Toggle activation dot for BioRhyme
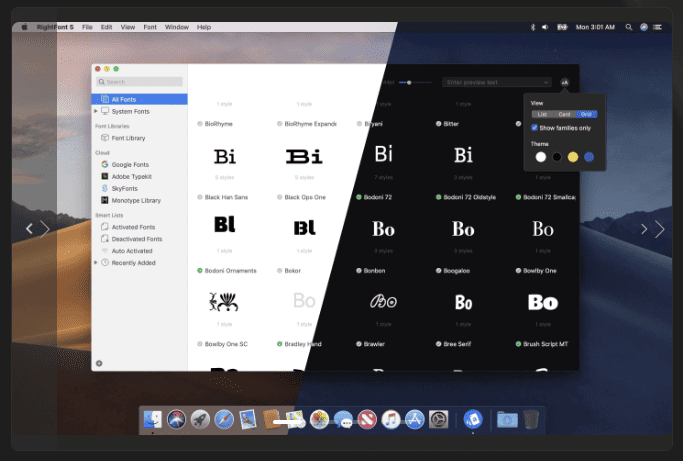 click(x=199, y=124)
